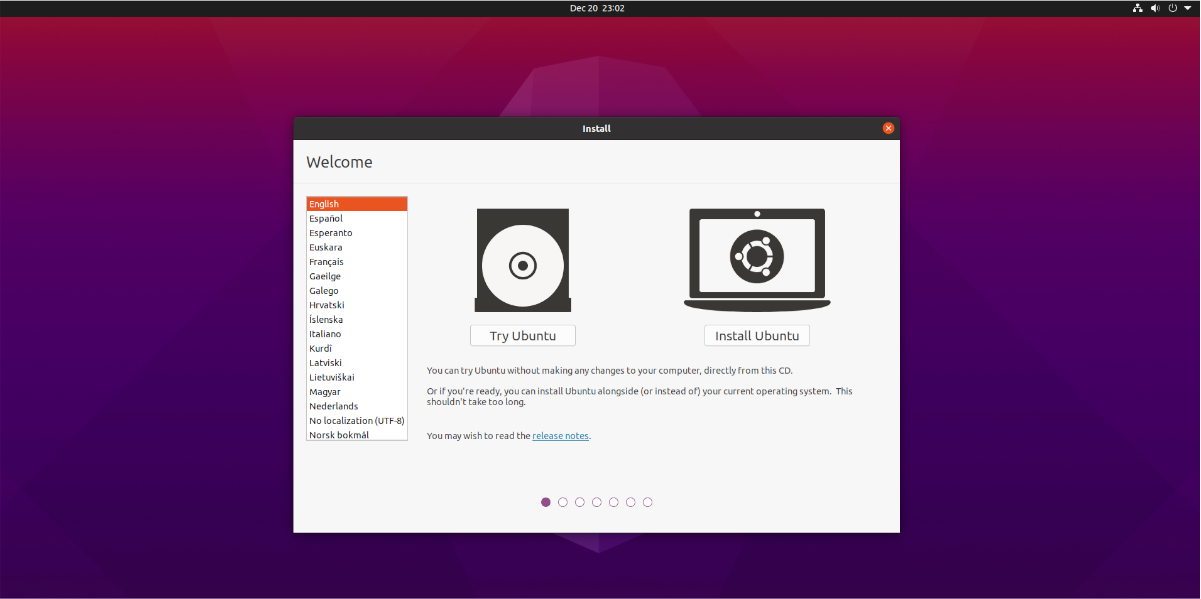This screenshot has height=599, width=1201.
Task: Close the Install window with red button
Action: pyautogui.click(x=888, y=128)
